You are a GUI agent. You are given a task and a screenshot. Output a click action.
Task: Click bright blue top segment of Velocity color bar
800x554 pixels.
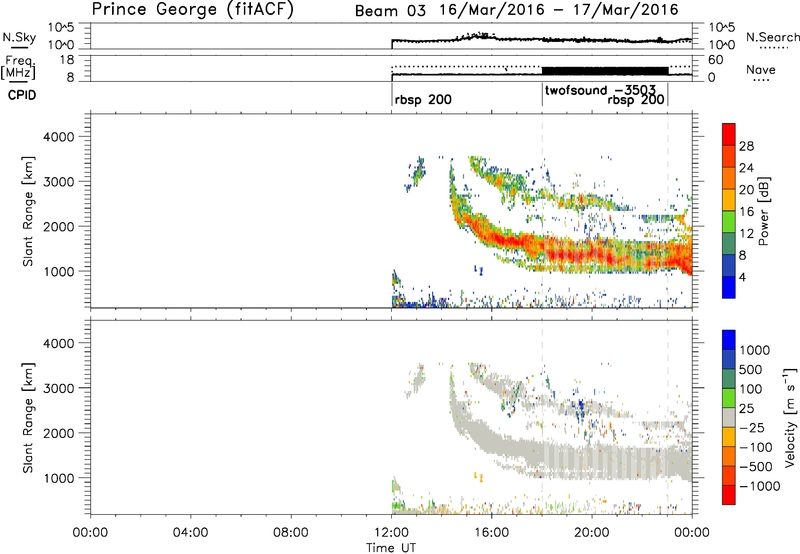coord(729,340)
